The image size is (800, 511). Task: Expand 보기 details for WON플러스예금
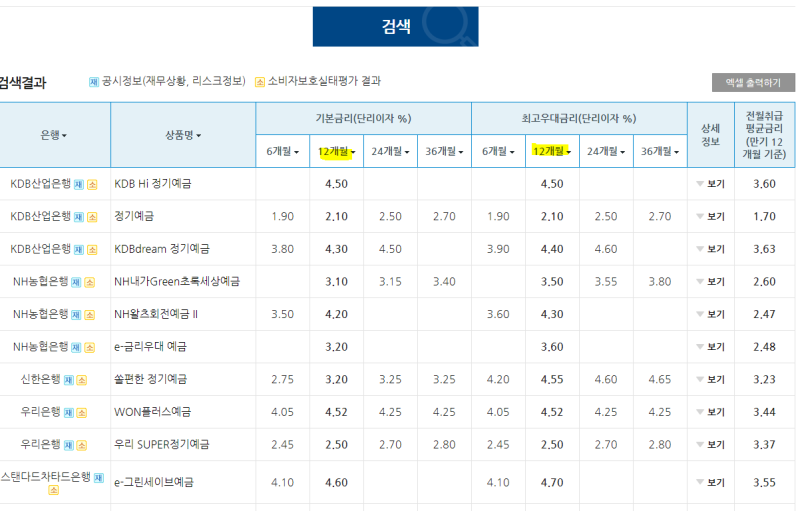(711, 413)
